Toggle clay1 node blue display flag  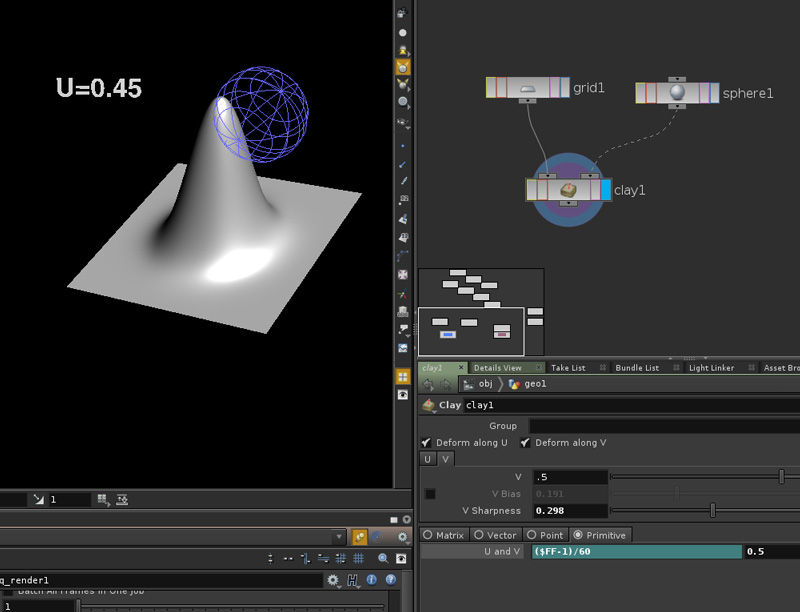(604, 189)
